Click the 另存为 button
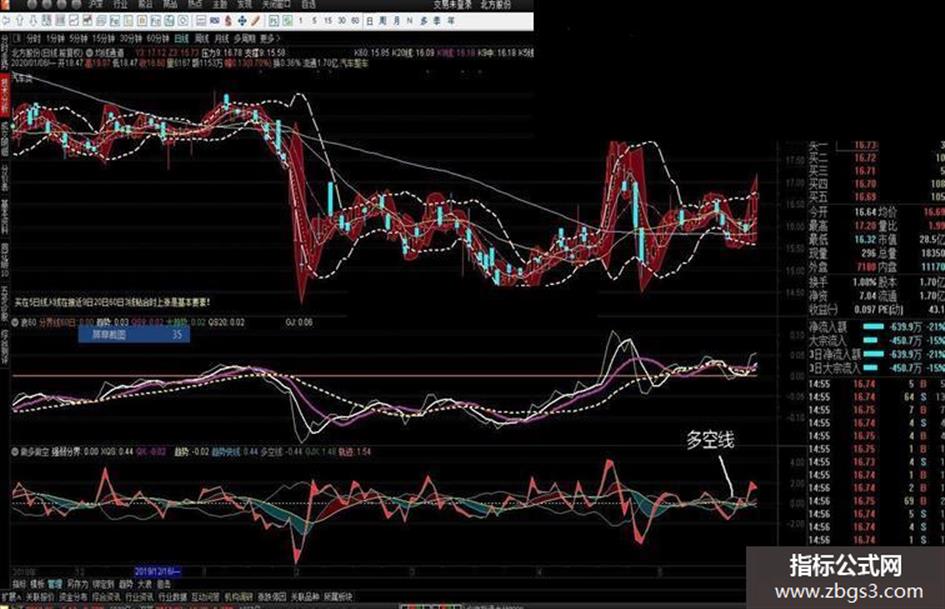 pos(77,584)
